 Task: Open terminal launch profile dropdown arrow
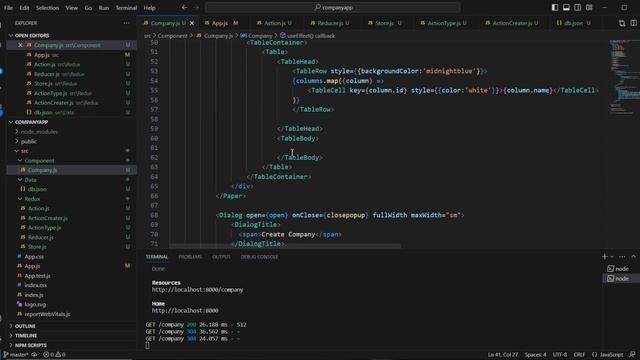coord(612,257)
